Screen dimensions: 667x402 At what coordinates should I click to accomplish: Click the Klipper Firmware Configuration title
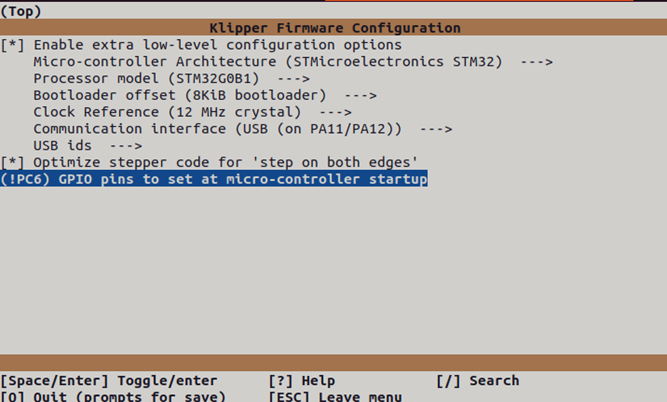[x=334, y=28]
